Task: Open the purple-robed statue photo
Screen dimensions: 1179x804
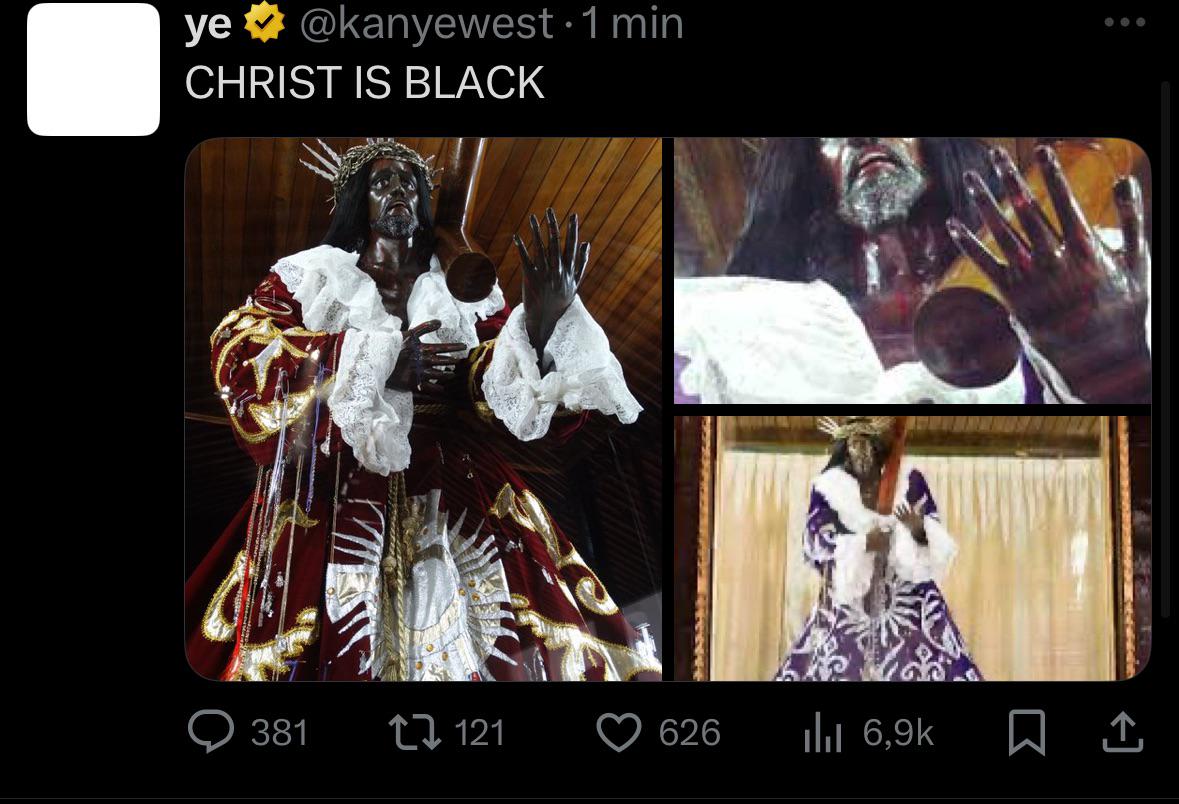Action: [x=913, y=548]
